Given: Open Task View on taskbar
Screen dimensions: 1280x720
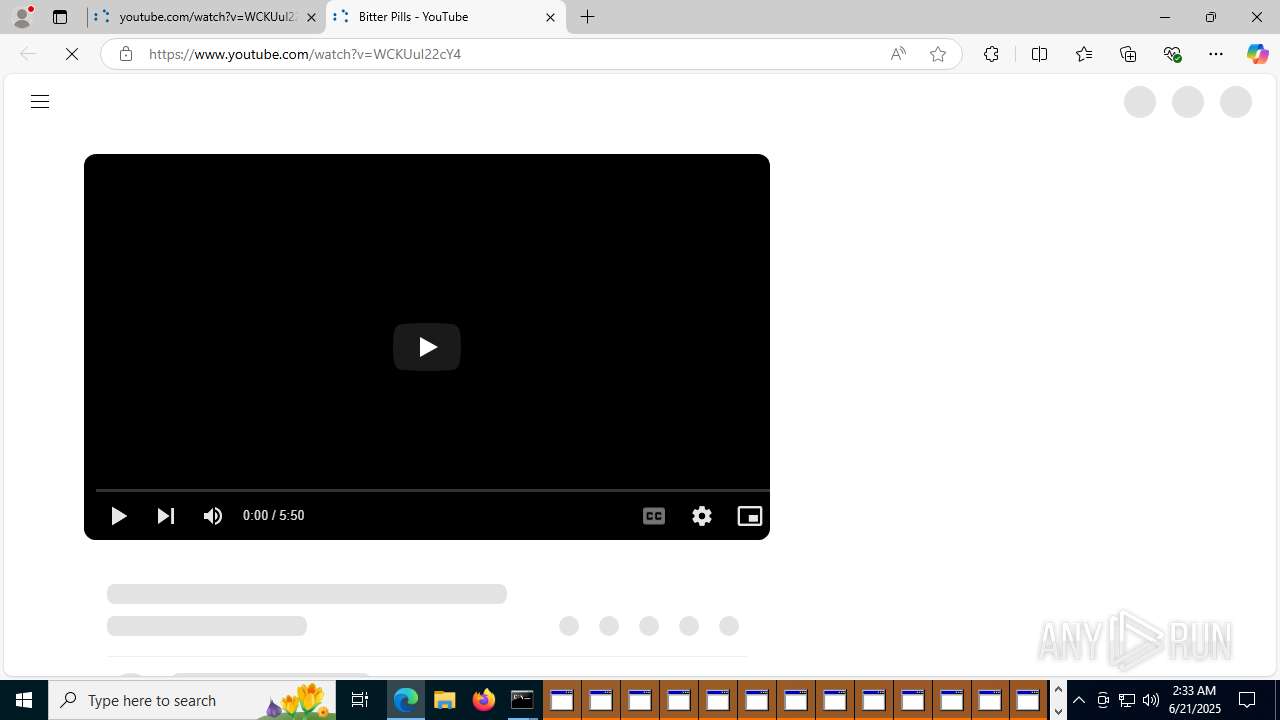Looking at the screenshot, I should [360, 700].
